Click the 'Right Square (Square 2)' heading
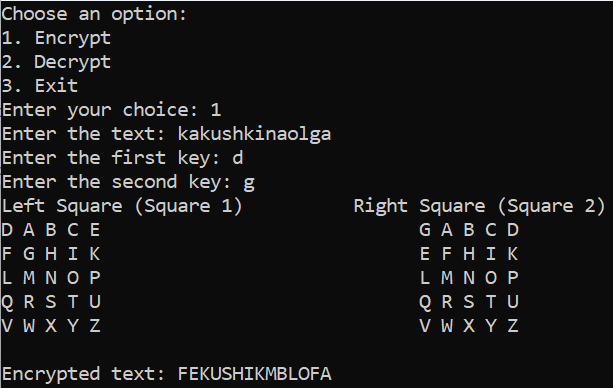613x388 pixels. (x=480, y=206)
